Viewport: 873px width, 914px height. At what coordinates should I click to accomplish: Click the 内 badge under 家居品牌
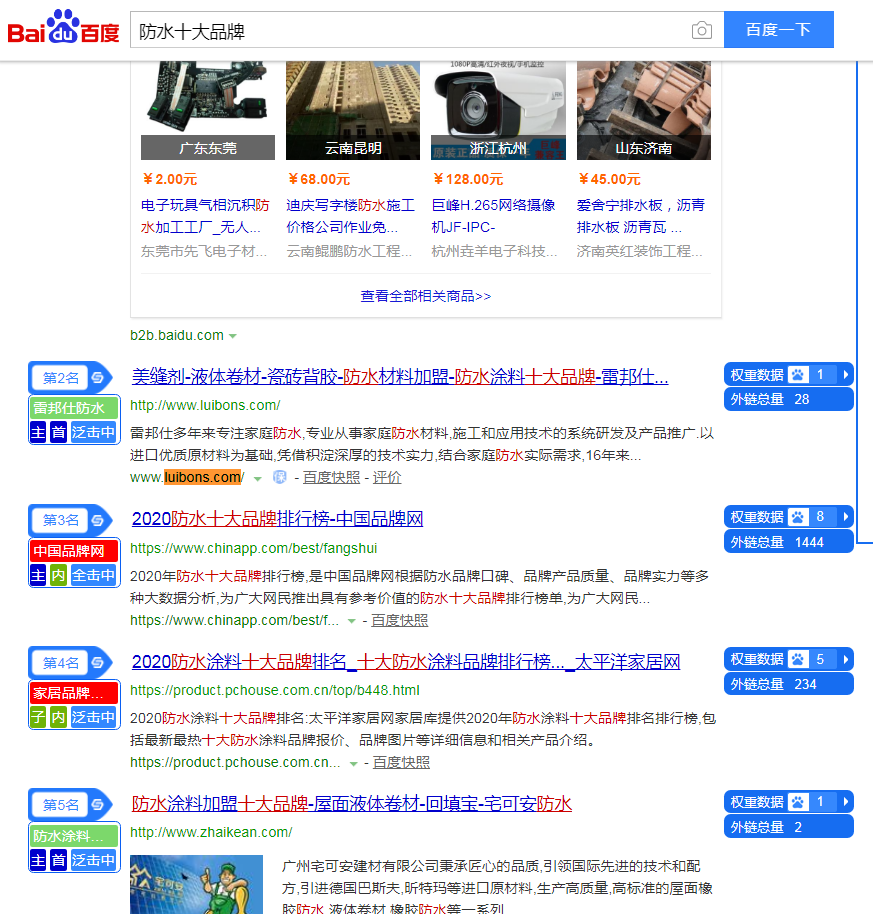tap(58, 717)
